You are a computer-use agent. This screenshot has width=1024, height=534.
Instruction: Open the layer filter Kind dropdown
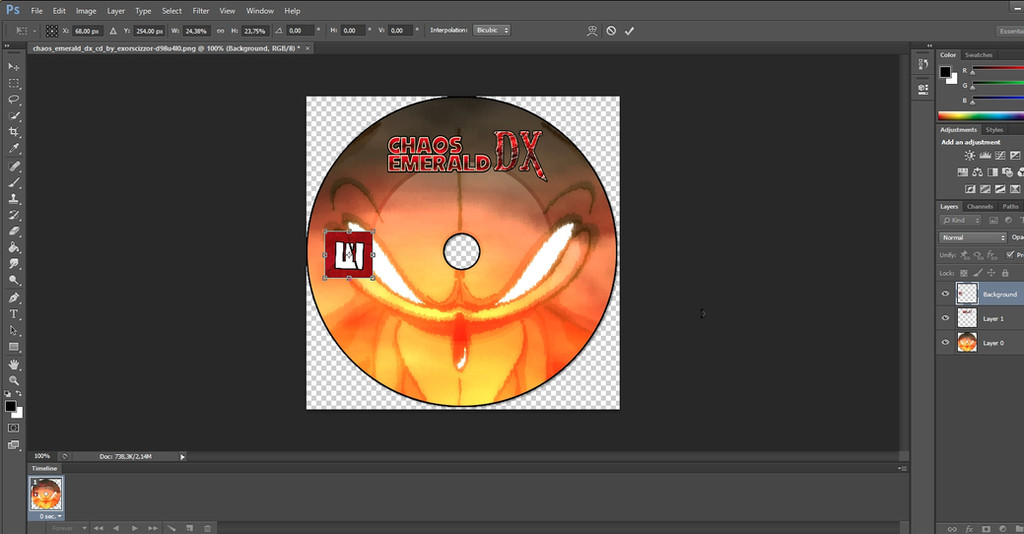(961, 221)
